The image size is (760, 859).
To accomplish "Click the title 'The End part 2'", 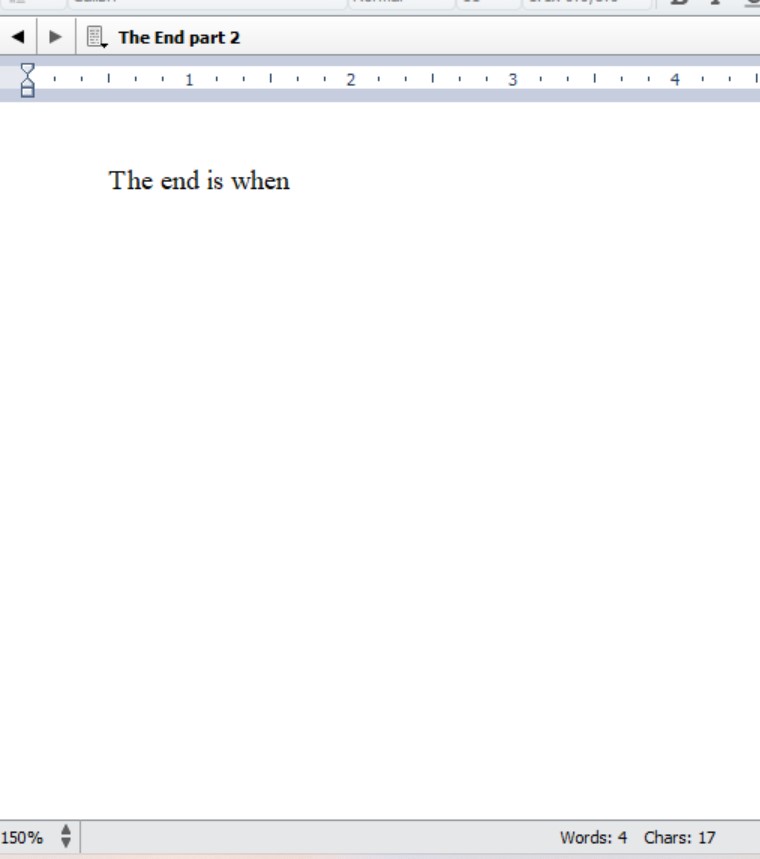I will coord(178,39).
